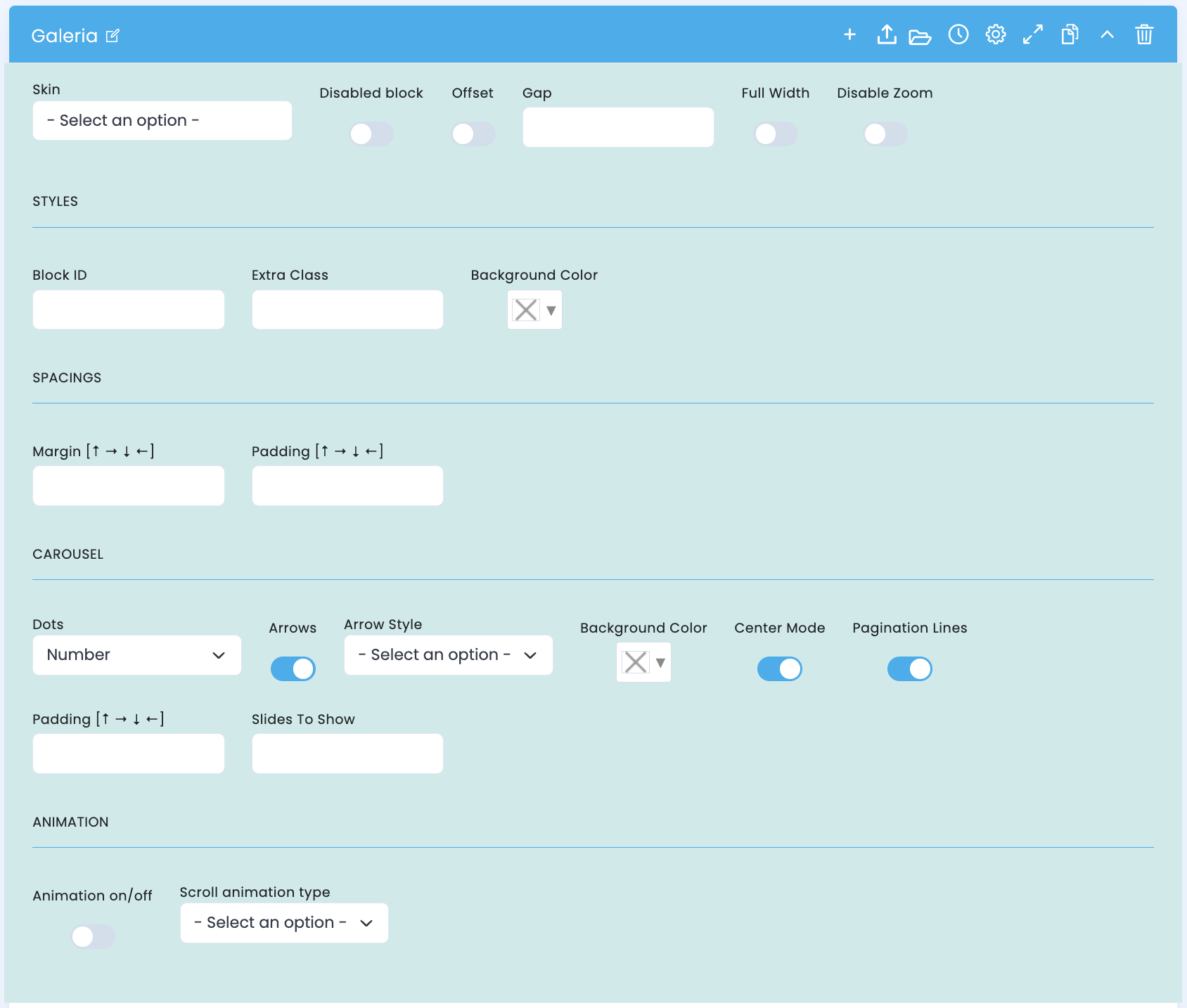Click the plus icon in the Galeria header
This screenshot has height=1008, width=1187.
coord(849,34)
